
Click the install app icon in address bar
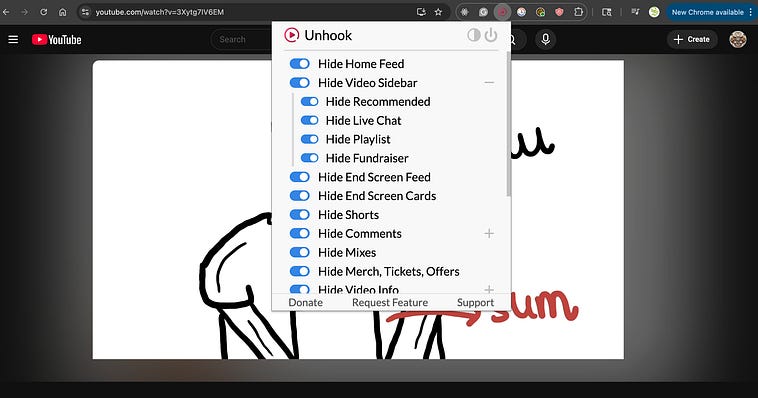[421, 12]
